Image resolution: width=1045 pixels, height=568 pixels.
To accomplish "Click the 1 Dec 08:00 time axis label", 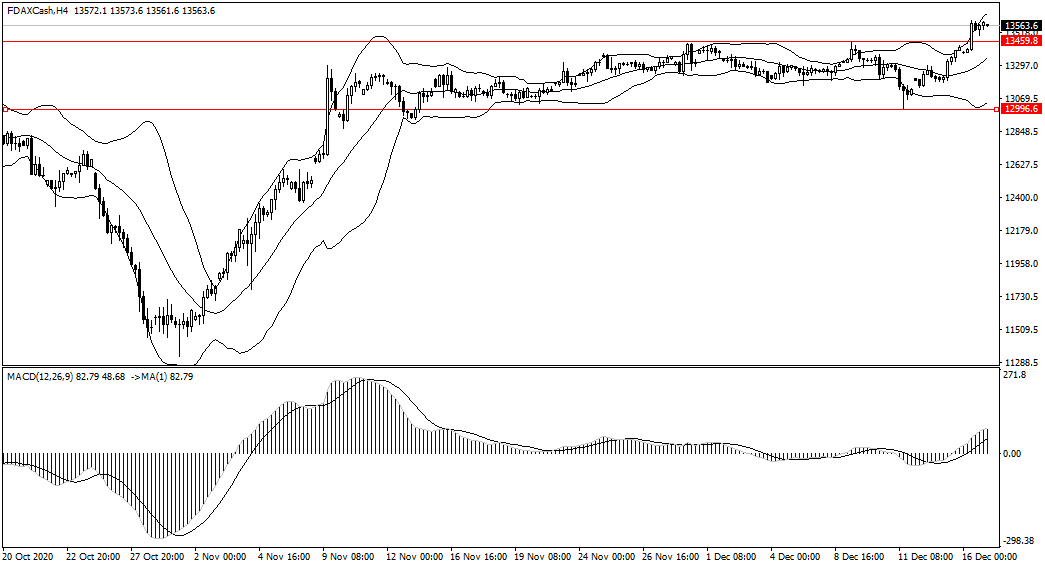I will point(731,556).
